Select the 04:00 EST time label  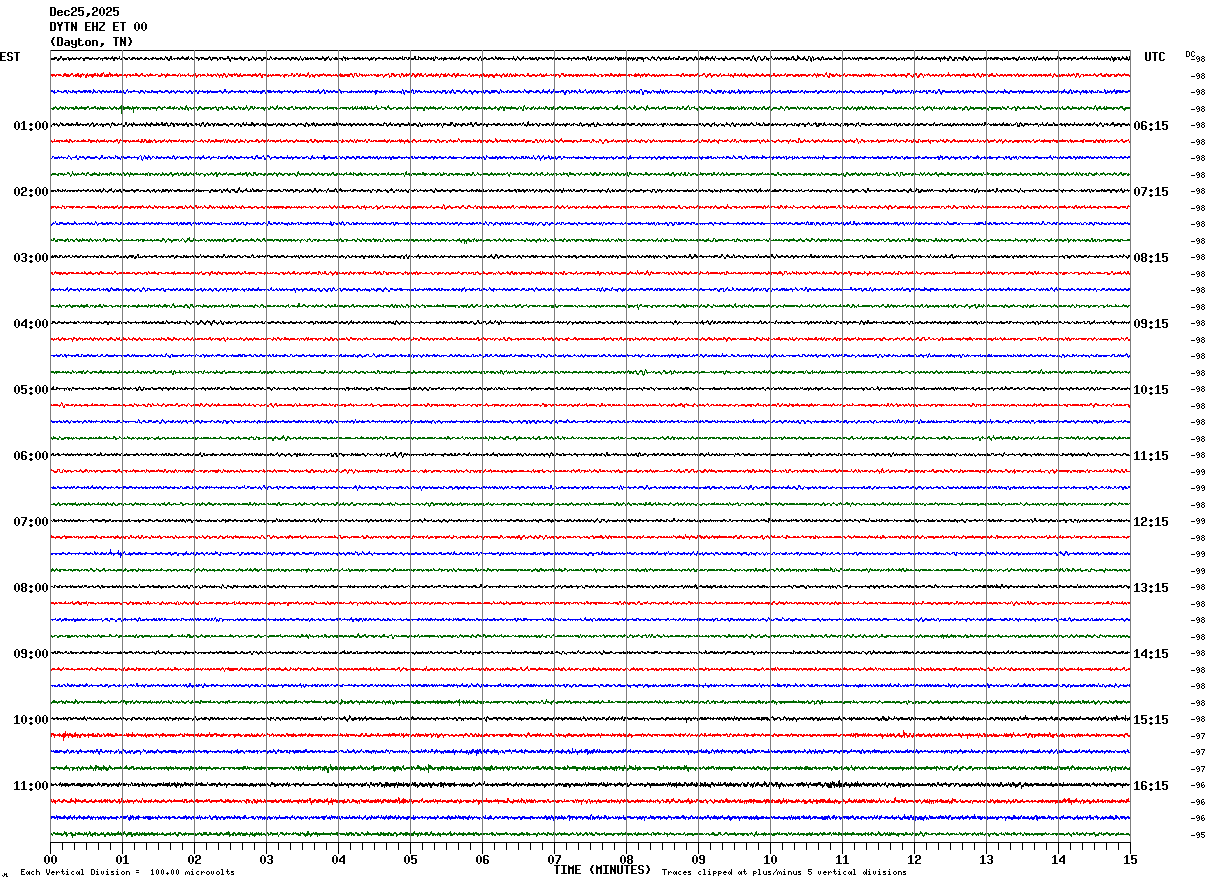pyautogui.click(x=30, y=324)
